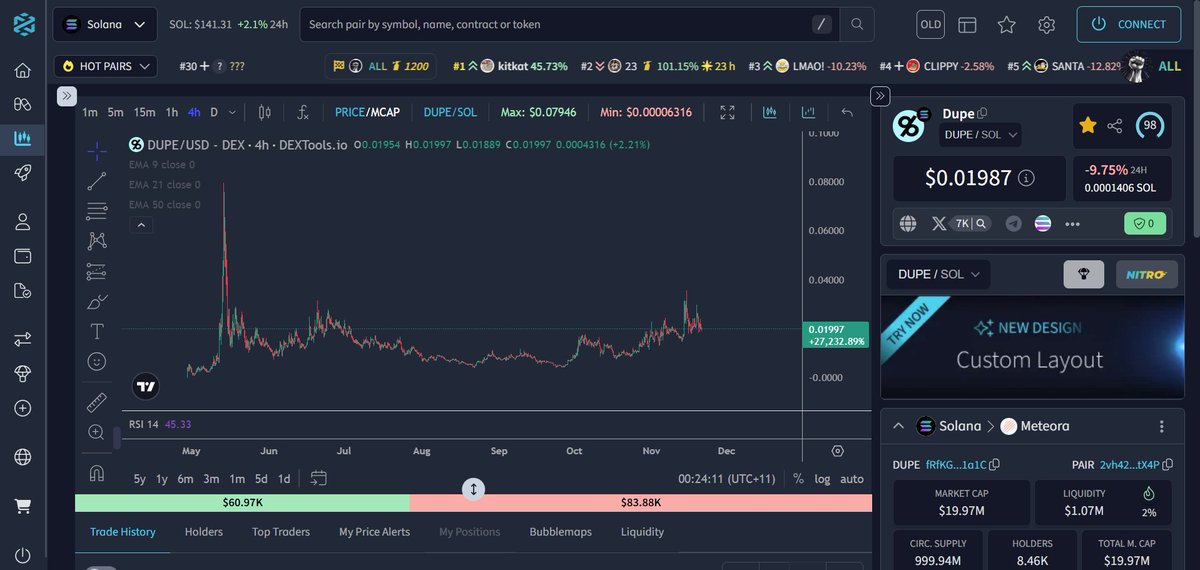Switch to Bubblemaps tab
The height and width of the screenshot is (570, 1200).
(x=561, y=532)
